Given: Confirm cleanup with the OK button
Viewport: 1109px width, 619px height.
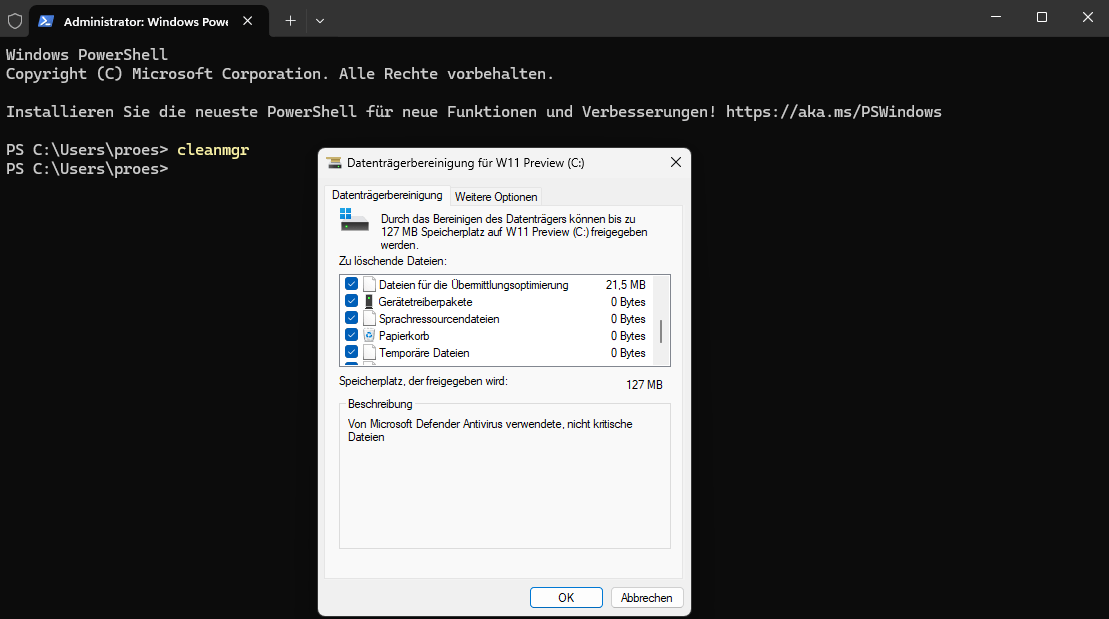Looking at the screenshot, I should tap(566, 598).
